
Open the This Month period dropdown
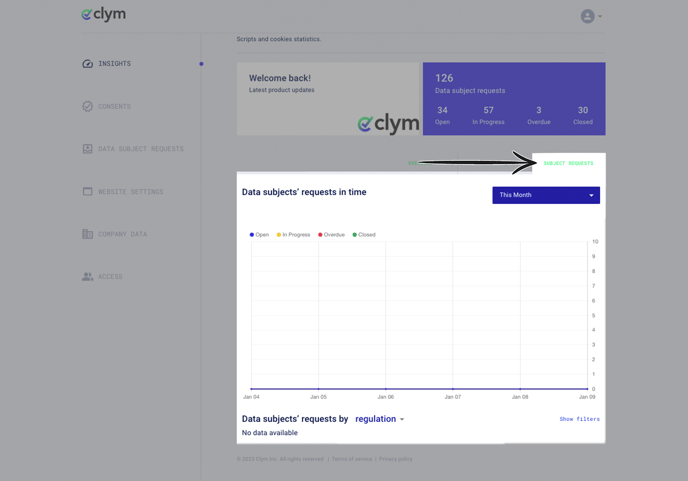point(546,195)
